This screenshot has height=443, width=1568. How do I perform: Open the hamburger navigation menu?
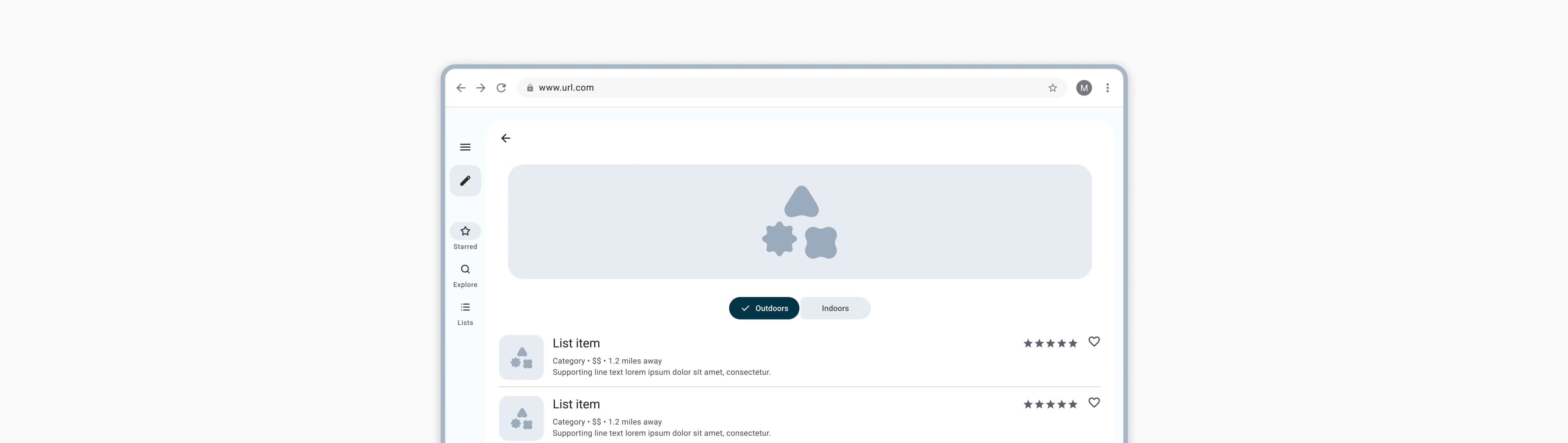[465, 147]
